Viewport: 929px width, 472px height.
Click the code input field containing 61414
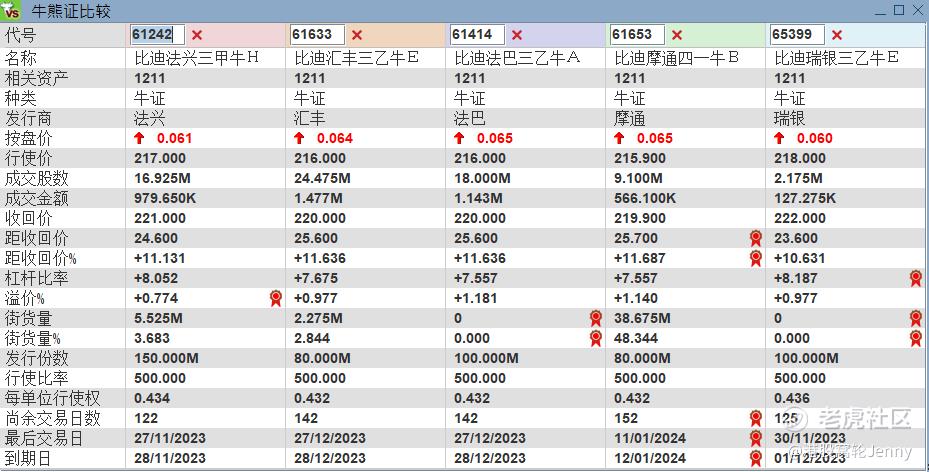478,34
